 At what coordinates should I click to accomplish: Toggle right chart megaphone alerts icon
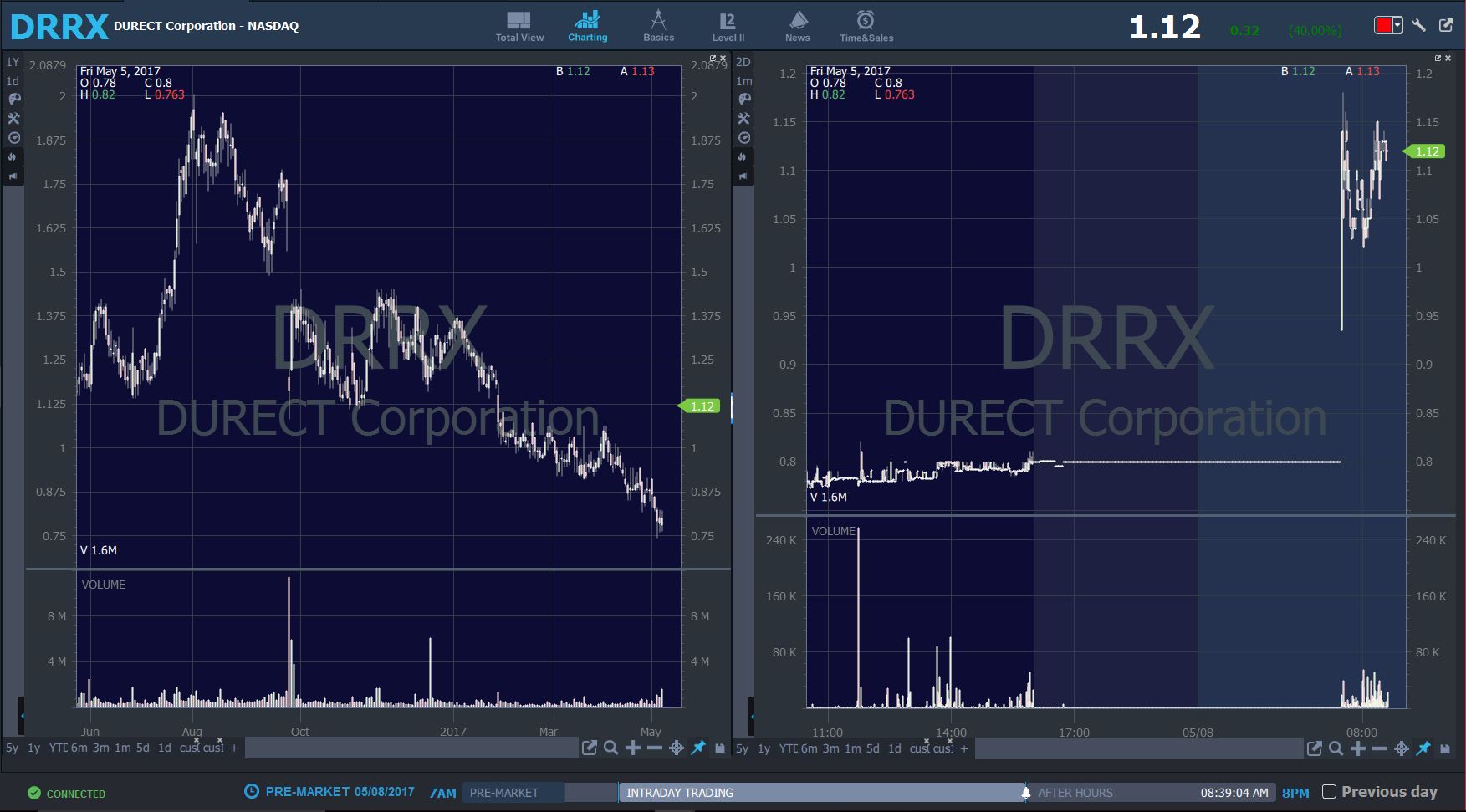(x=744, y=176)
